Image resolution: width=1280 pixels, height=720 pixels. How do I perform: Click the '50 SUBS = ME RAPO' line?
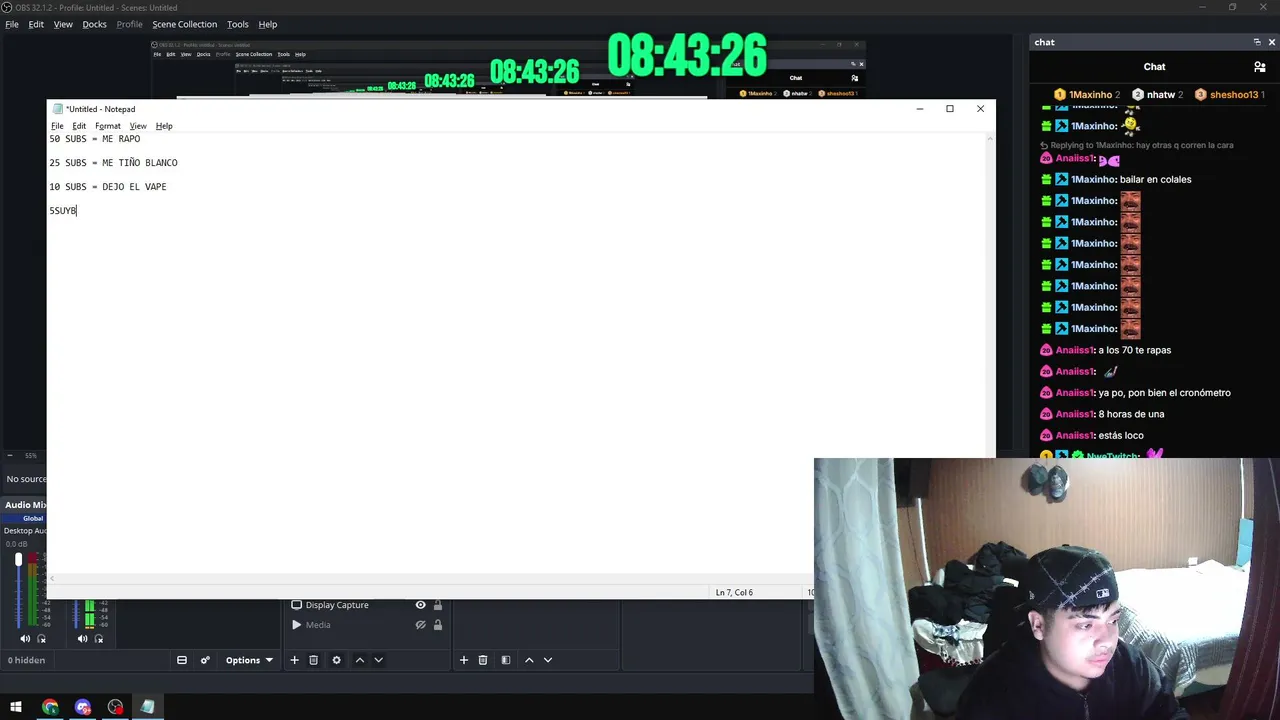[95, 139]
